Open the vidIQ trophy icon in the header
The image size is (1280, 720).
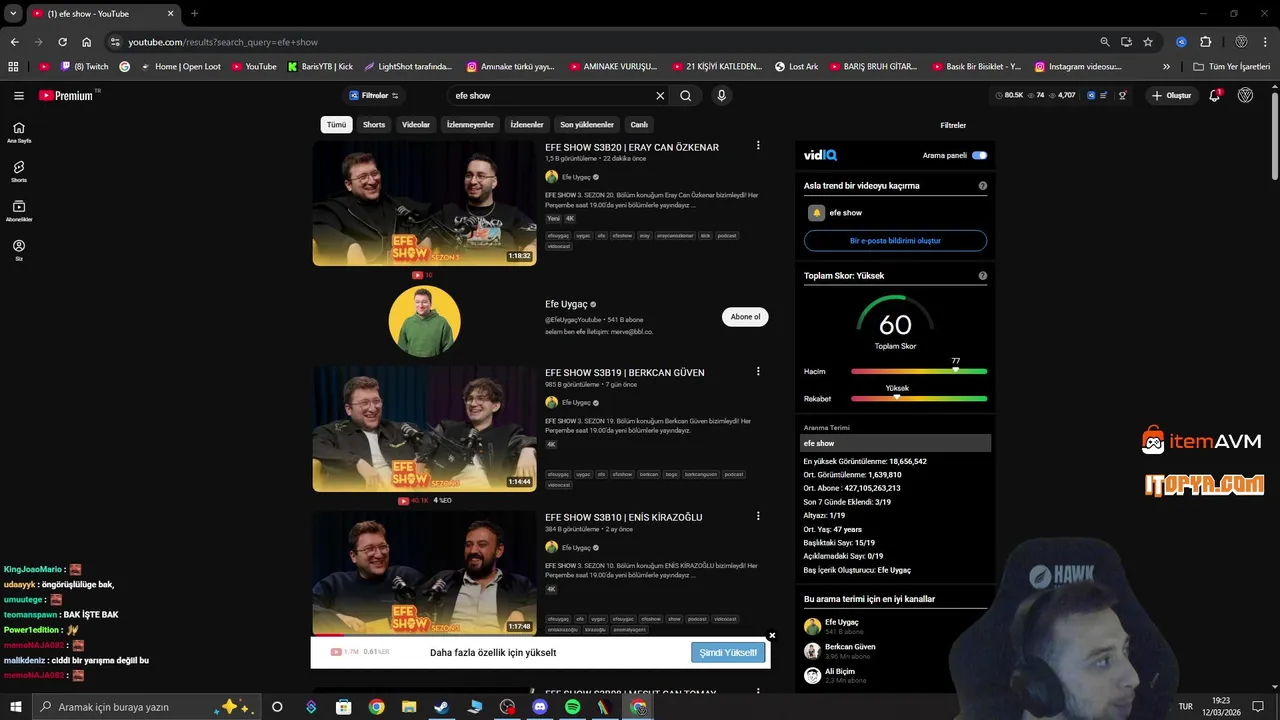[1123, 96]
